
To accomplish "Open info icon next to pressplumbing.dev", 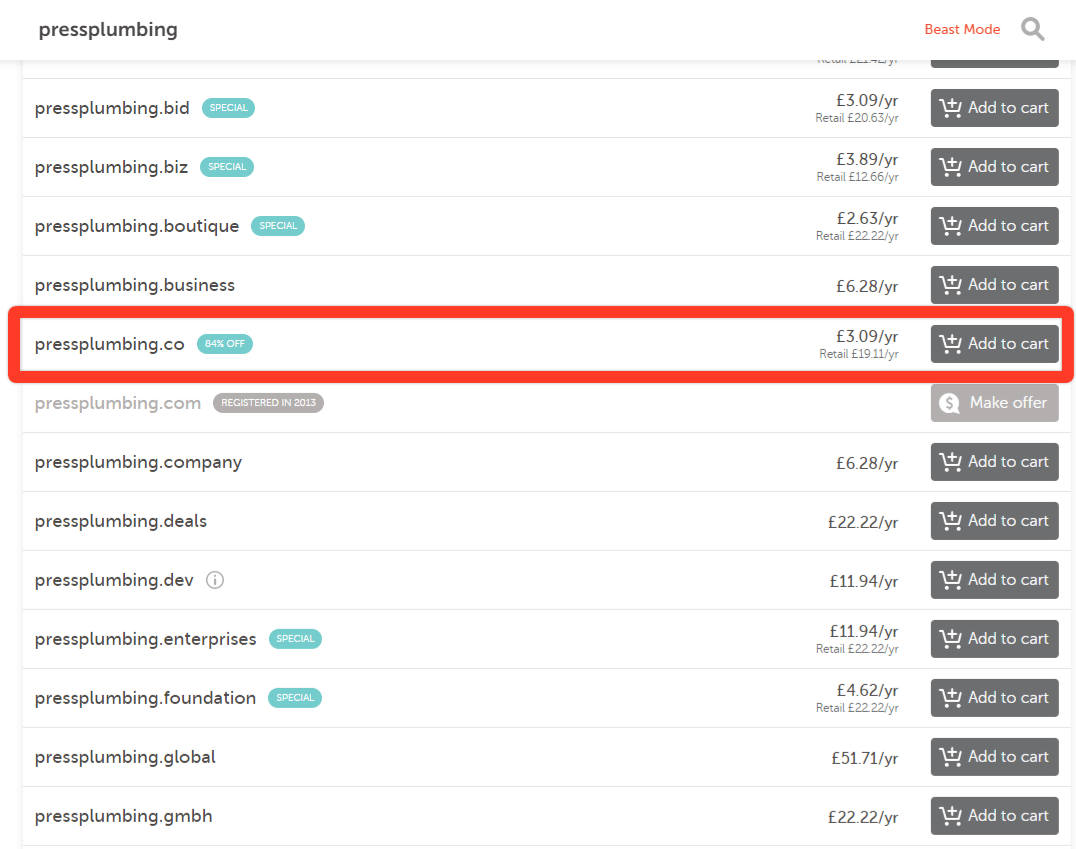I will 215,580.
